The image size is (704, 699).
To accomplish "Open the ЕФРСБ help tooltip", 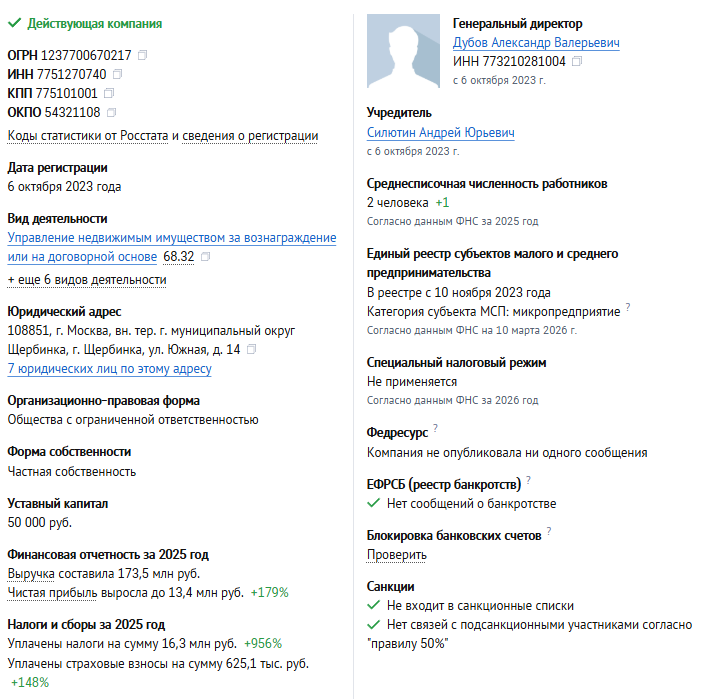I will 528,480.
